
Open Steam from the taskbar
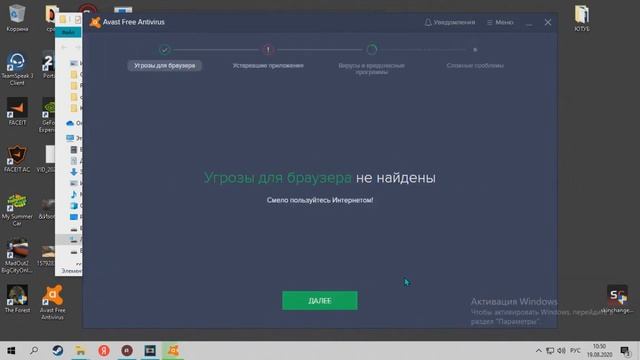click(57, 351)
